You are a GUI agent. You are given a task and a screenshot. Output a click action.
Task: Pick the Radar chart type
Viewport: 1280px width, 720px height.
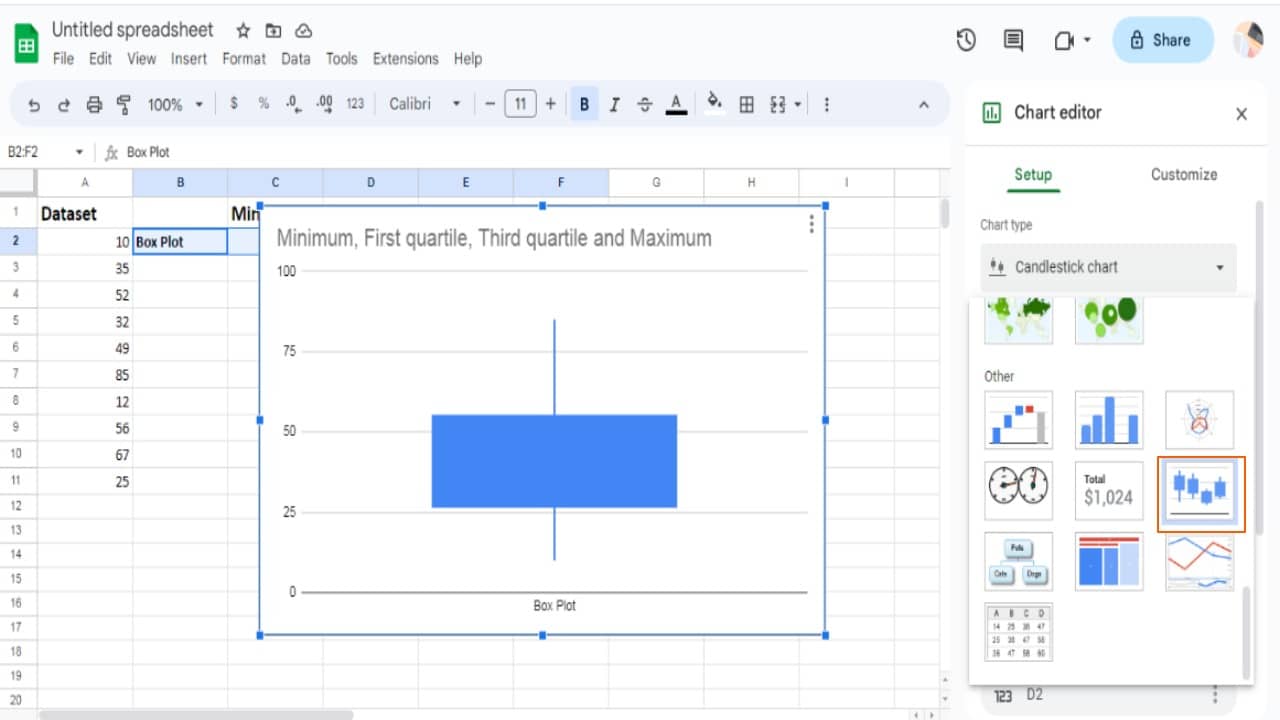(1199, 420)
